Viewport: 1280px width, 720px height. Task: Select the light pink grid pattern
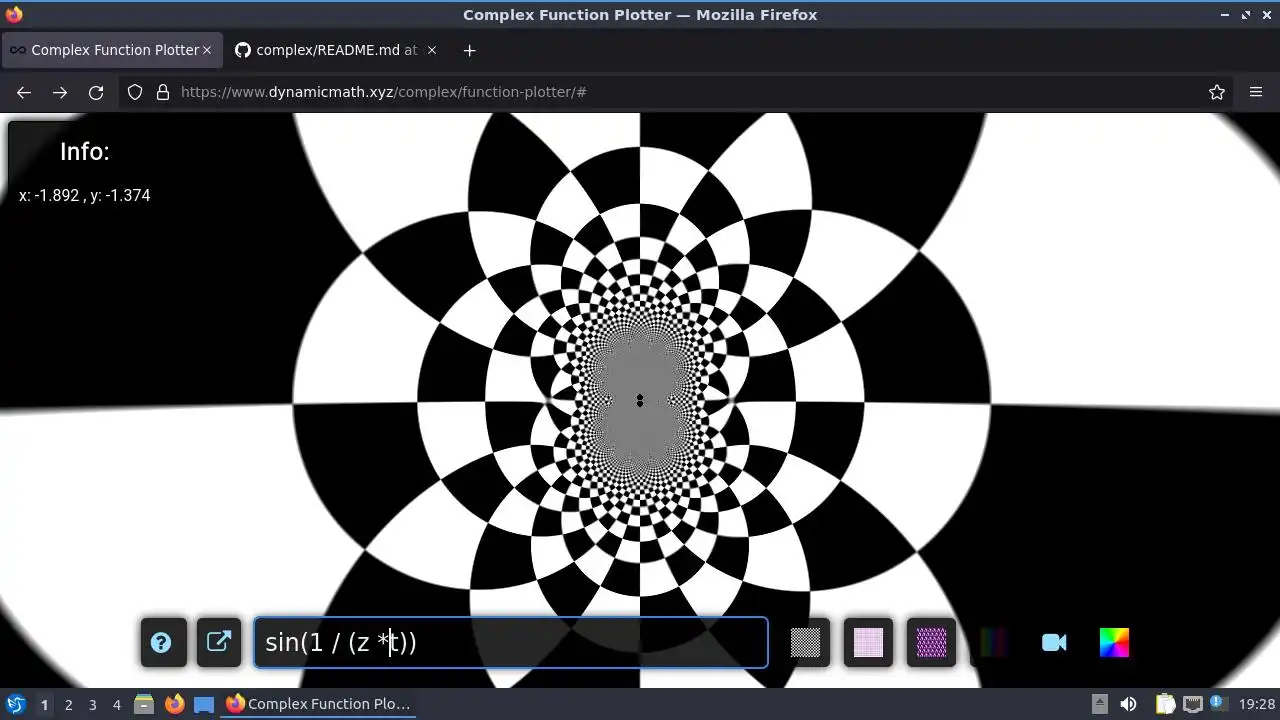tap(868, 643)
